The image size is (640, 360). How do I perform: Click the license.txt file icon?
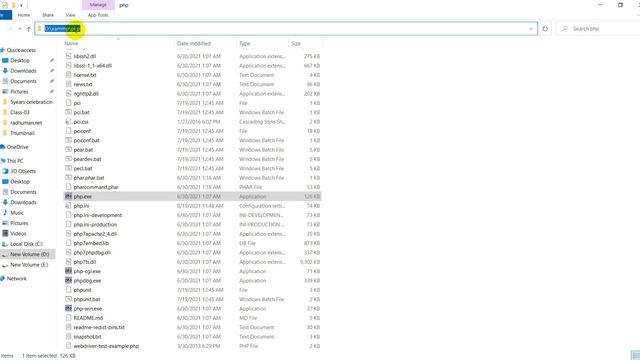click(69, 75)
